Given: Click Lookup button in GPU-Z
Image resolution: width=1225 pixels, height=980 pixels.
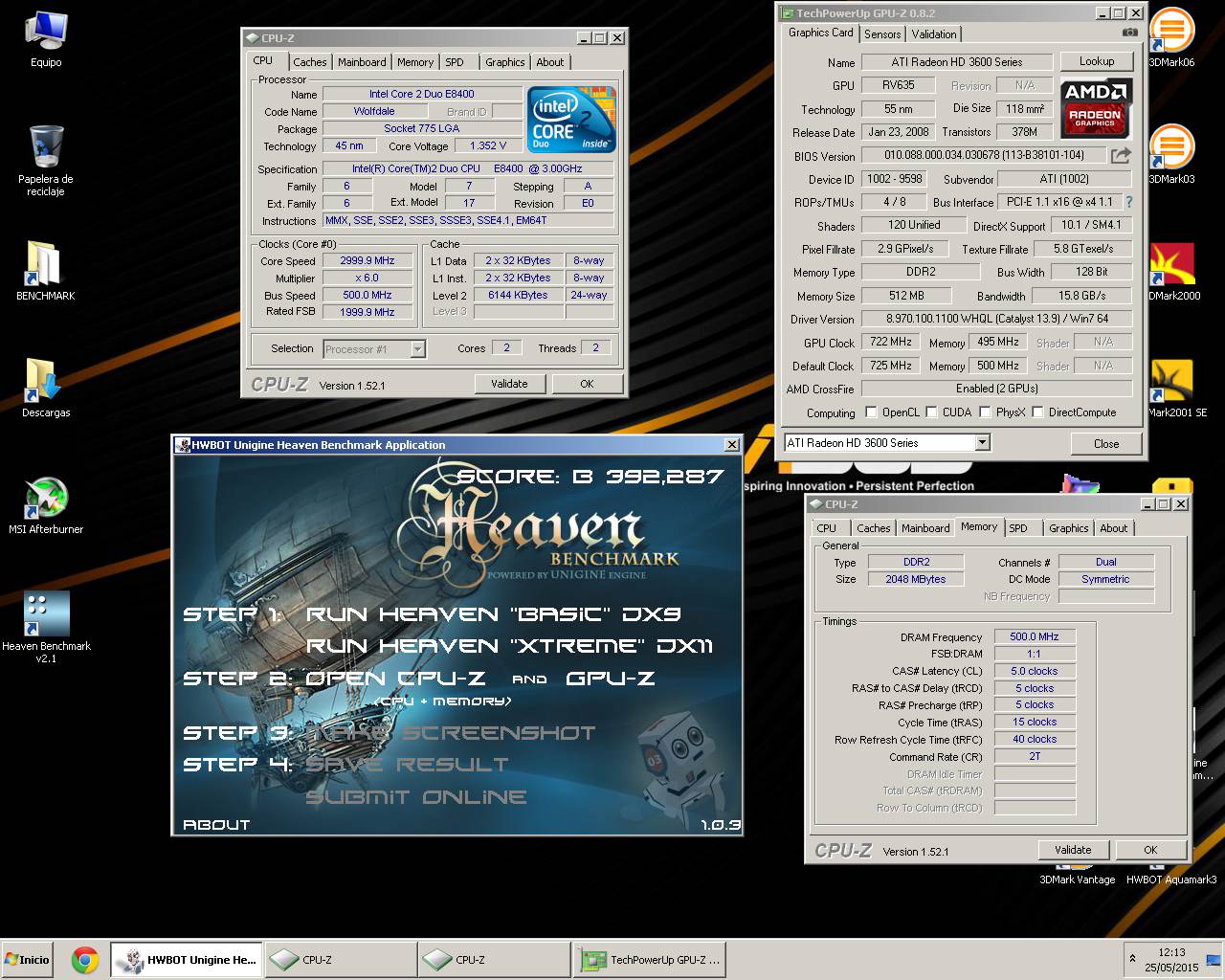Looking at the screenshot, I should click(1097, 61).
